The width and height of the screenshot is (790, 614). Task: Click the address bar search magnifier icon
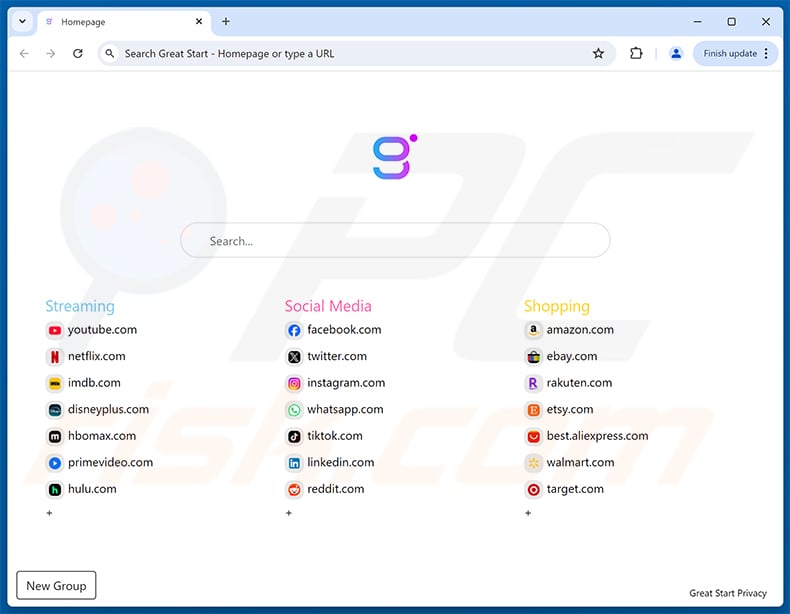[x=109, y=53]
